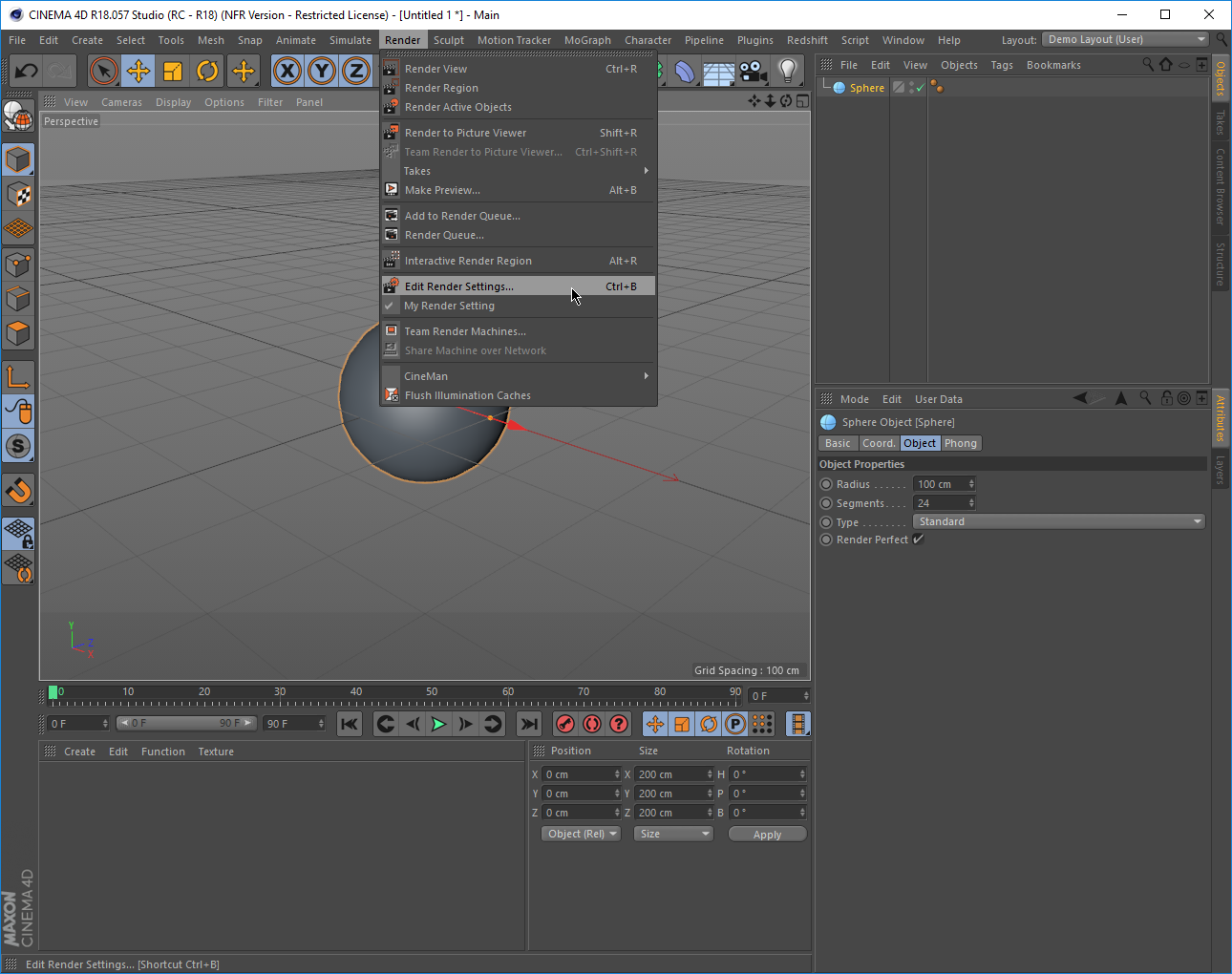1232x974 pixels.
Task: Click the Enable Axis L-shaped icon
Action: 18,376
